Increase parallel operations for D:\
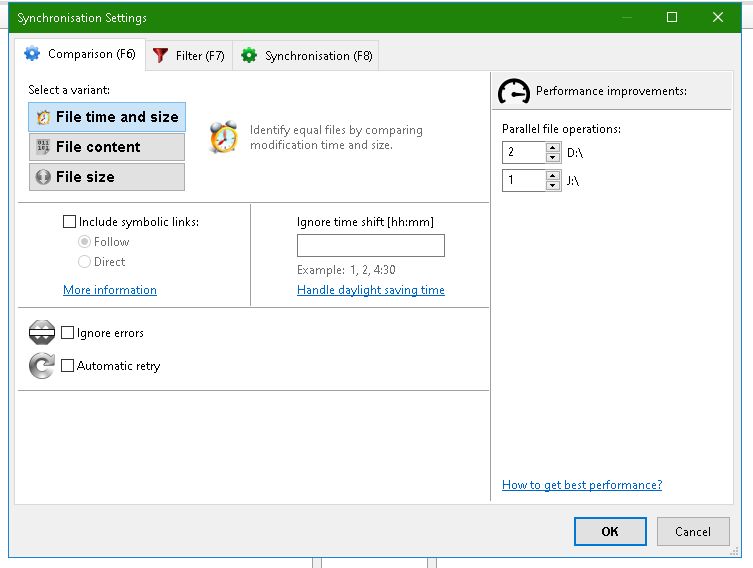 (x=553, y=148)
